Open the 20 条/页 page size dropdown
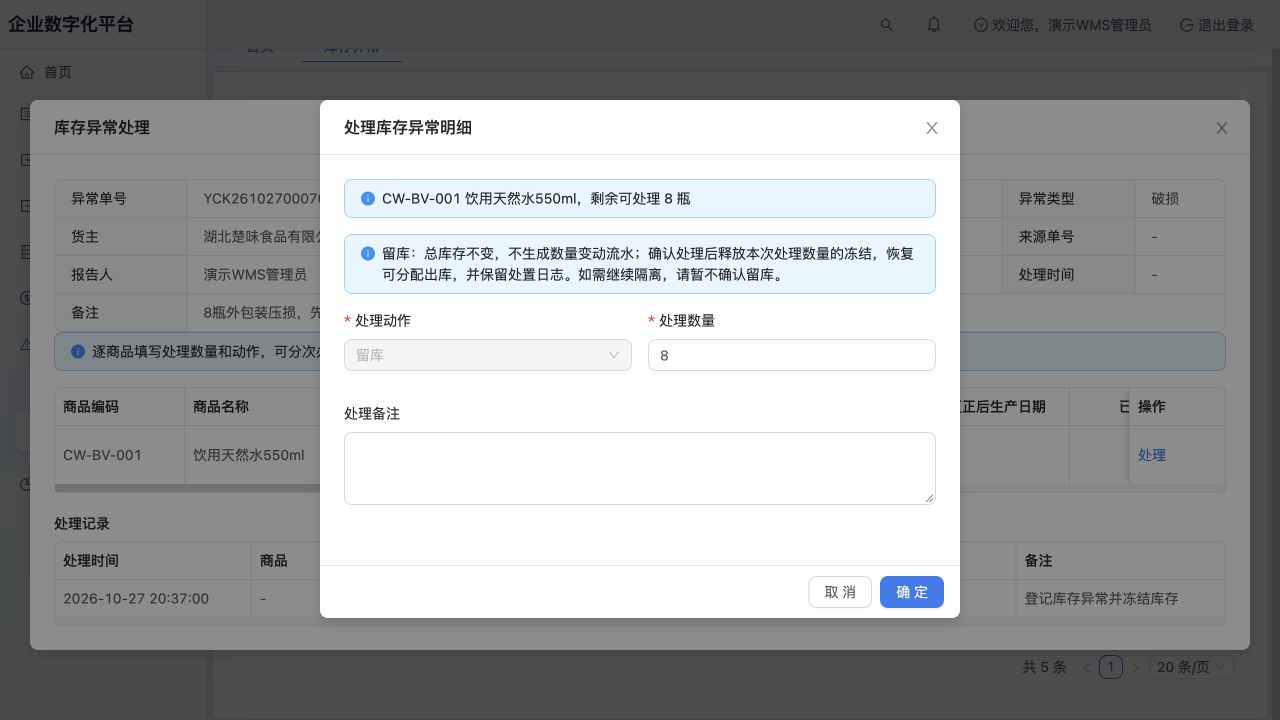This screenshot has width=1280, height=720. point(1192,667)
